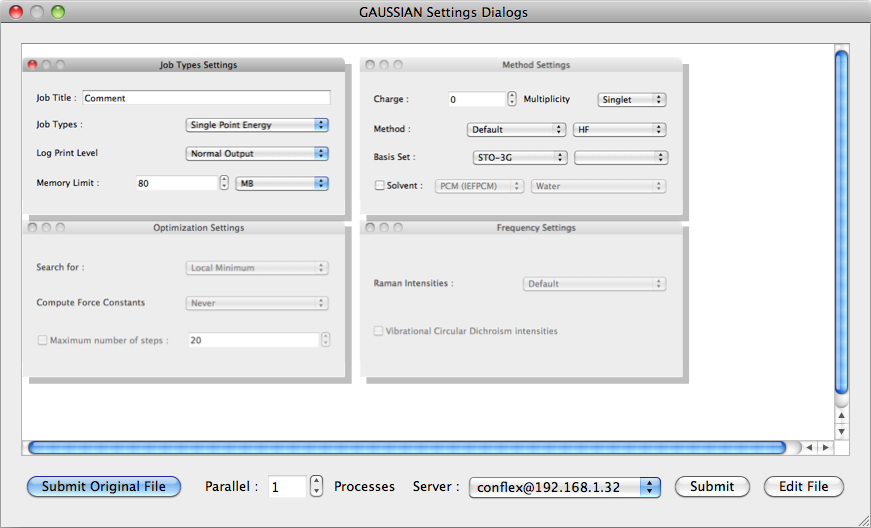The image size is (871, 528).
Task: Click the horizontal scrollbar left arrow
Action: pos(809,447)
